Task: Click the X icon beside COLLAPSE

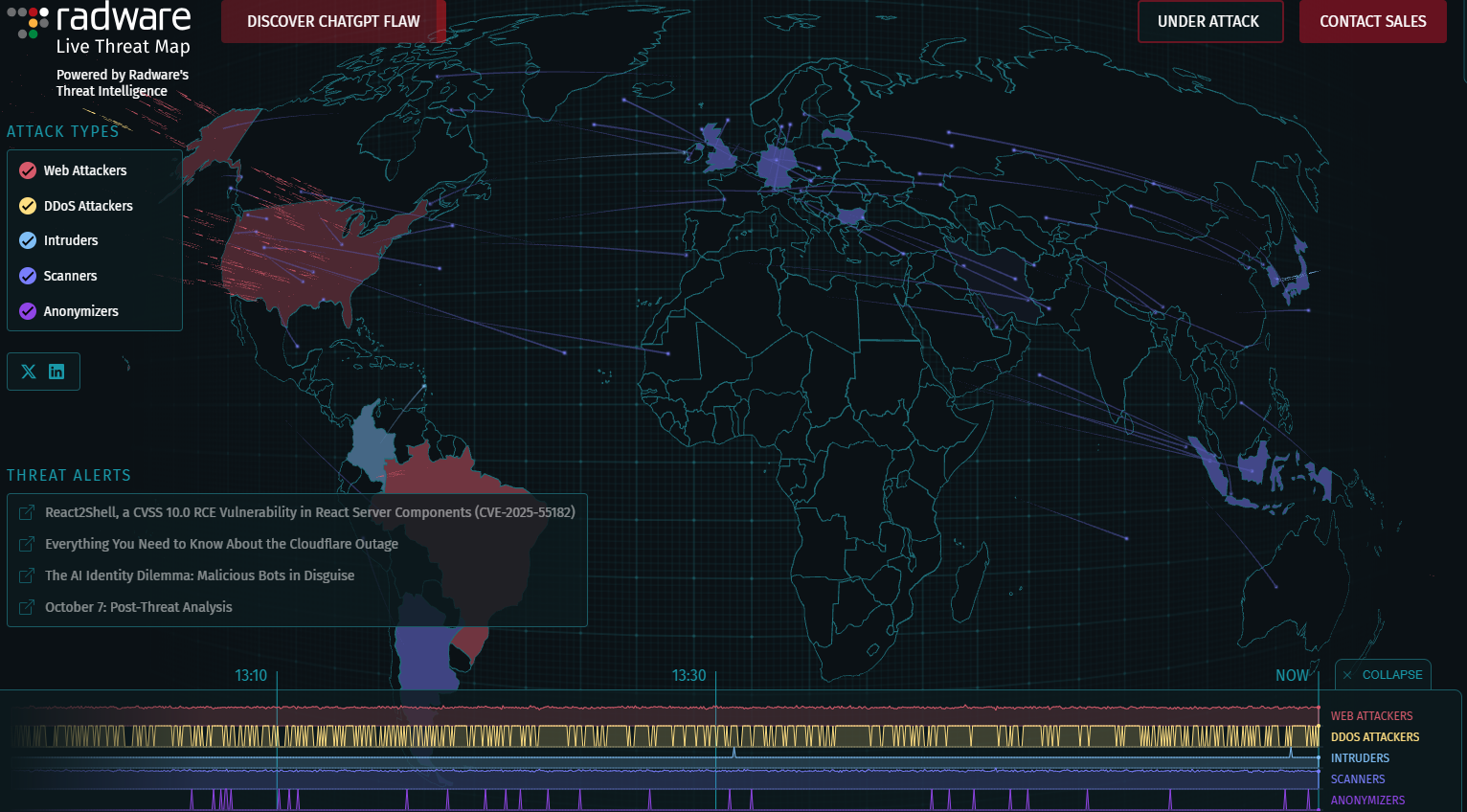Action: (1349, 674)
